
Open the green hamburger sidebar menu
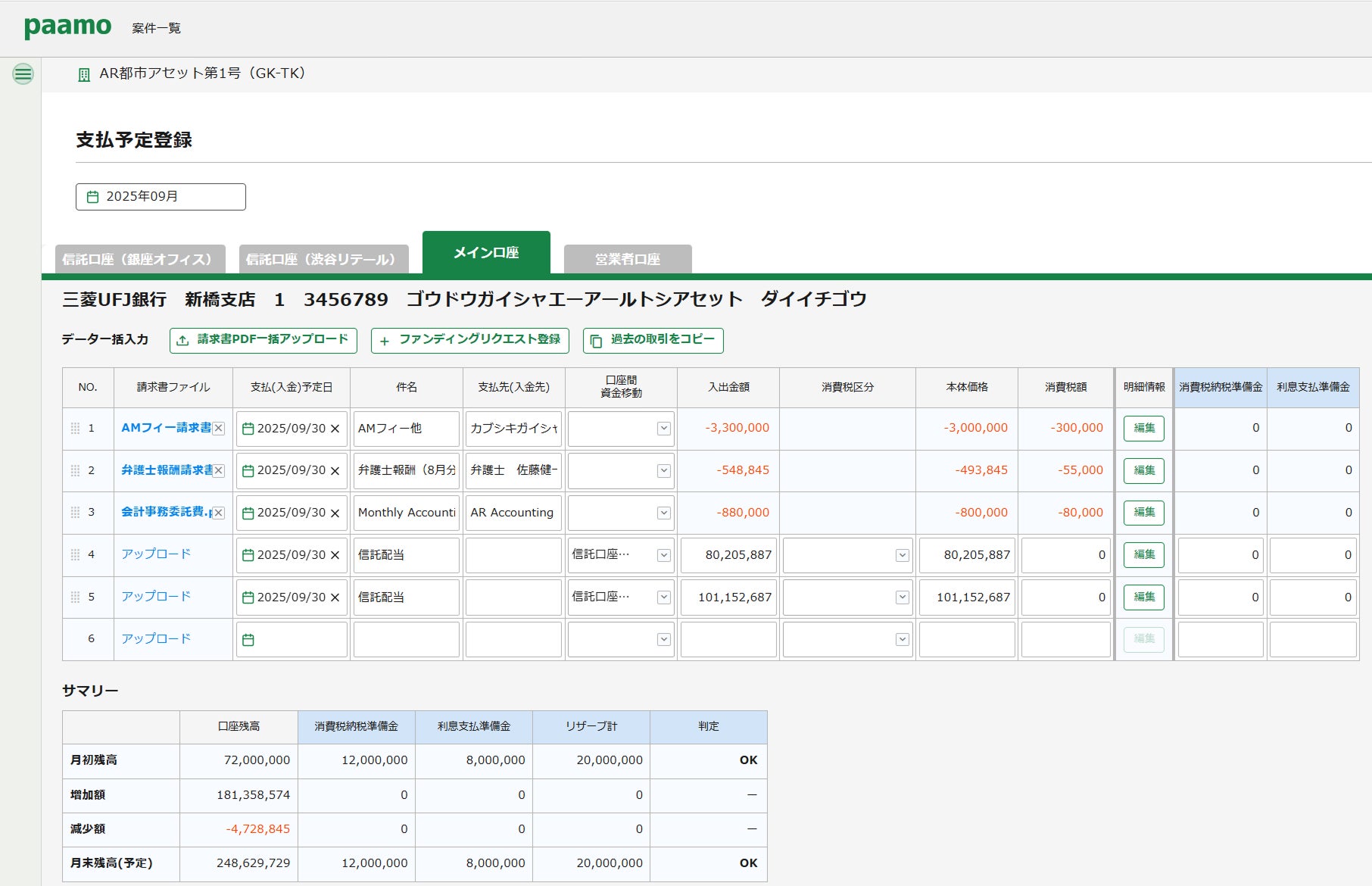[23, 73]
